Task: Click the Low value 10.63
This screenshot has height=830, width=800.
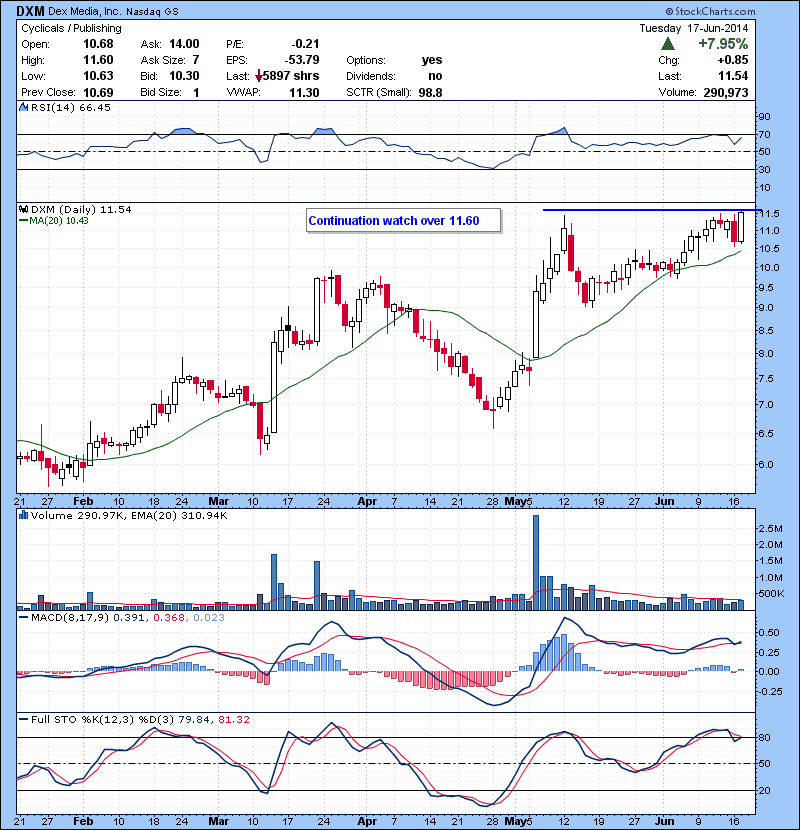Action: (x=98, y=76)
